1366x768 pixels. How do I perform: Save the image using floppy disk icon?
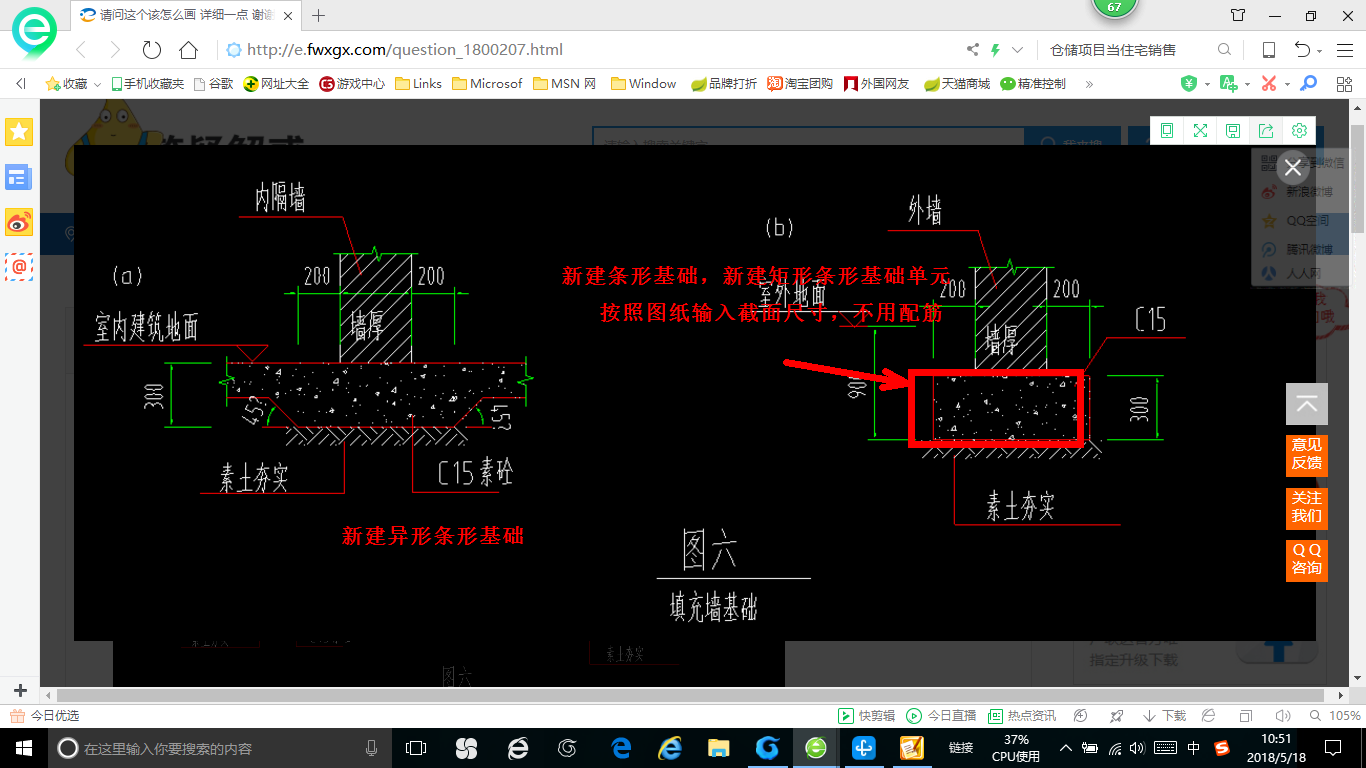pos(1233,131)
